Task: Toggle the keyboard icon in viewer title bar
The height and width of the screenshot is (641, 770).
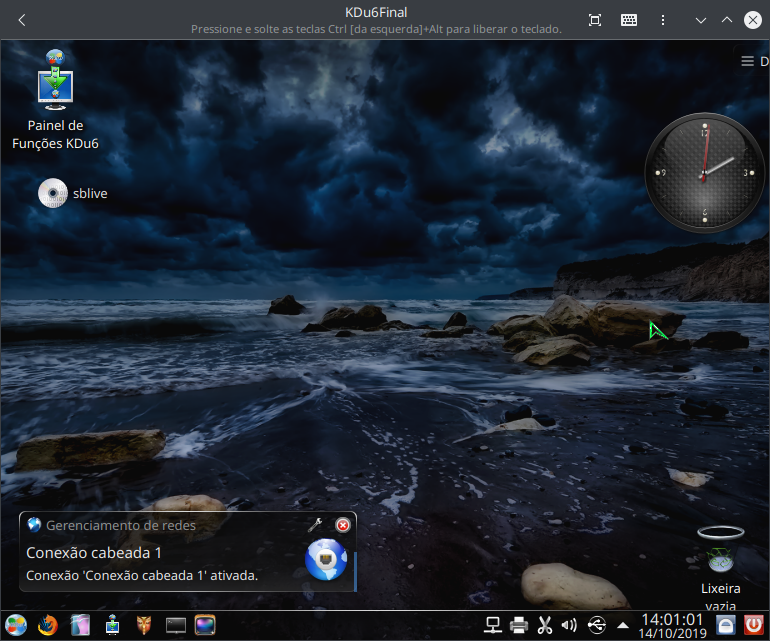Action: [x=629, y=20]
